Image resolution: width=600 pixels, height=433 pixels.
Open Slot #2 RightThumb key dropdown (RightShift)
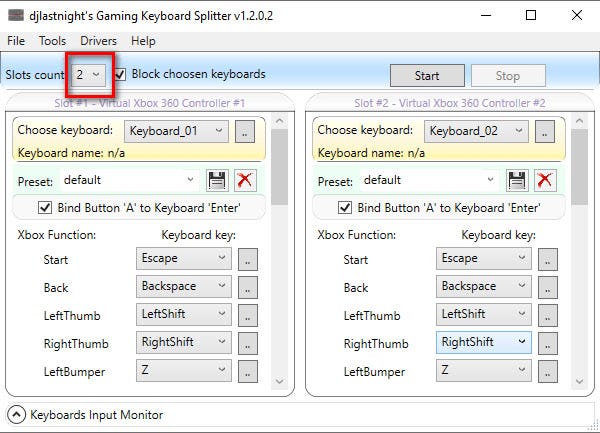click(x=484, y=342)
